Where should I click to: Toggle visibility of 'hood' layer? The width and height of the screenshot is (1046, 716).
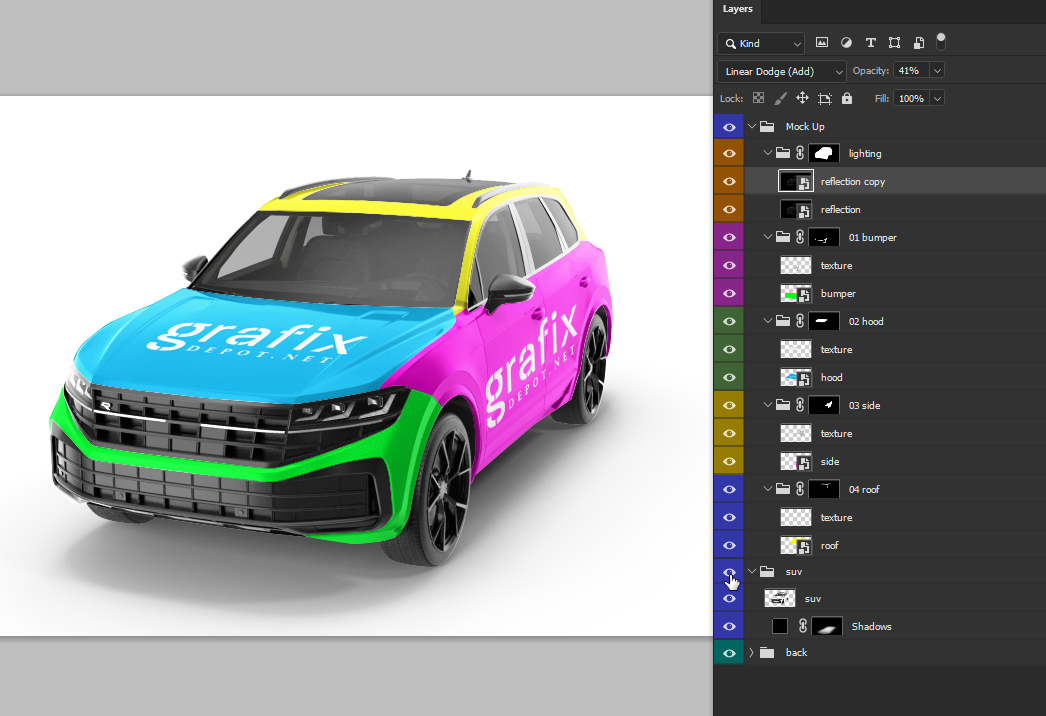click(729, 378)
